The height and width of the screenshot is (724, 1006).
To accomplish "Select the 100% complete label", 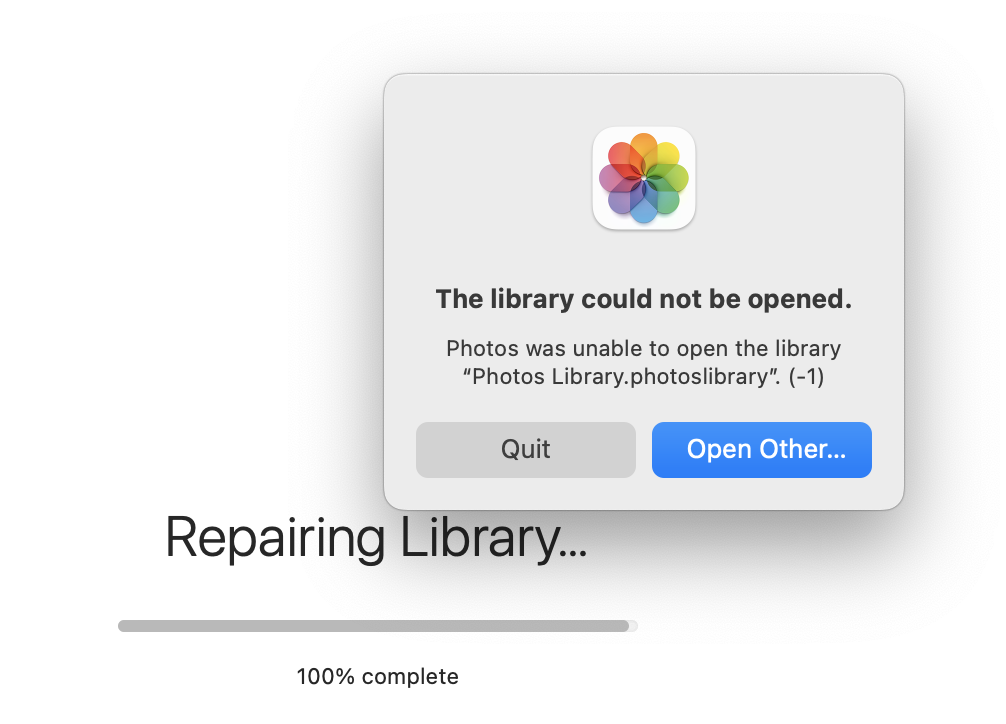I will point(377,676).
